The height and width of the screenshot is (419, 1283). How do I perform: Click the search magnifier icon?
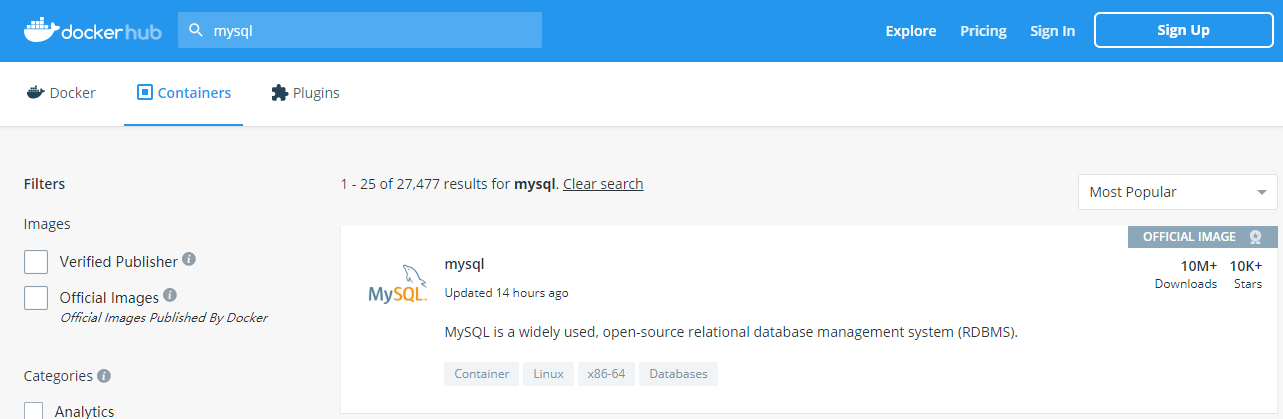[x=196, y=30]
